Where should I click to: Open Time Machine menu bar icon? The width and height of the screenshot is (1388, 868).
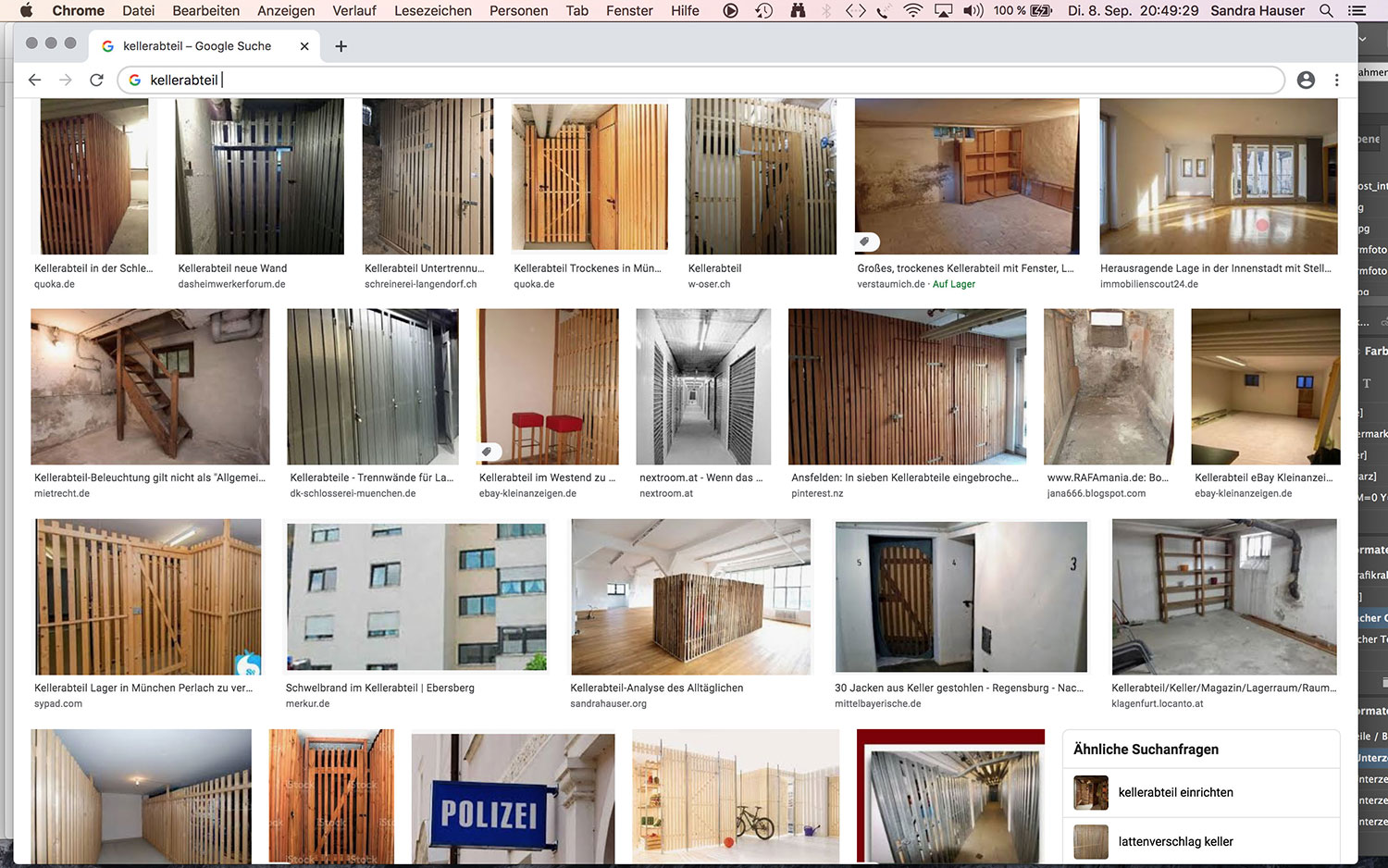tap(763, 10)
